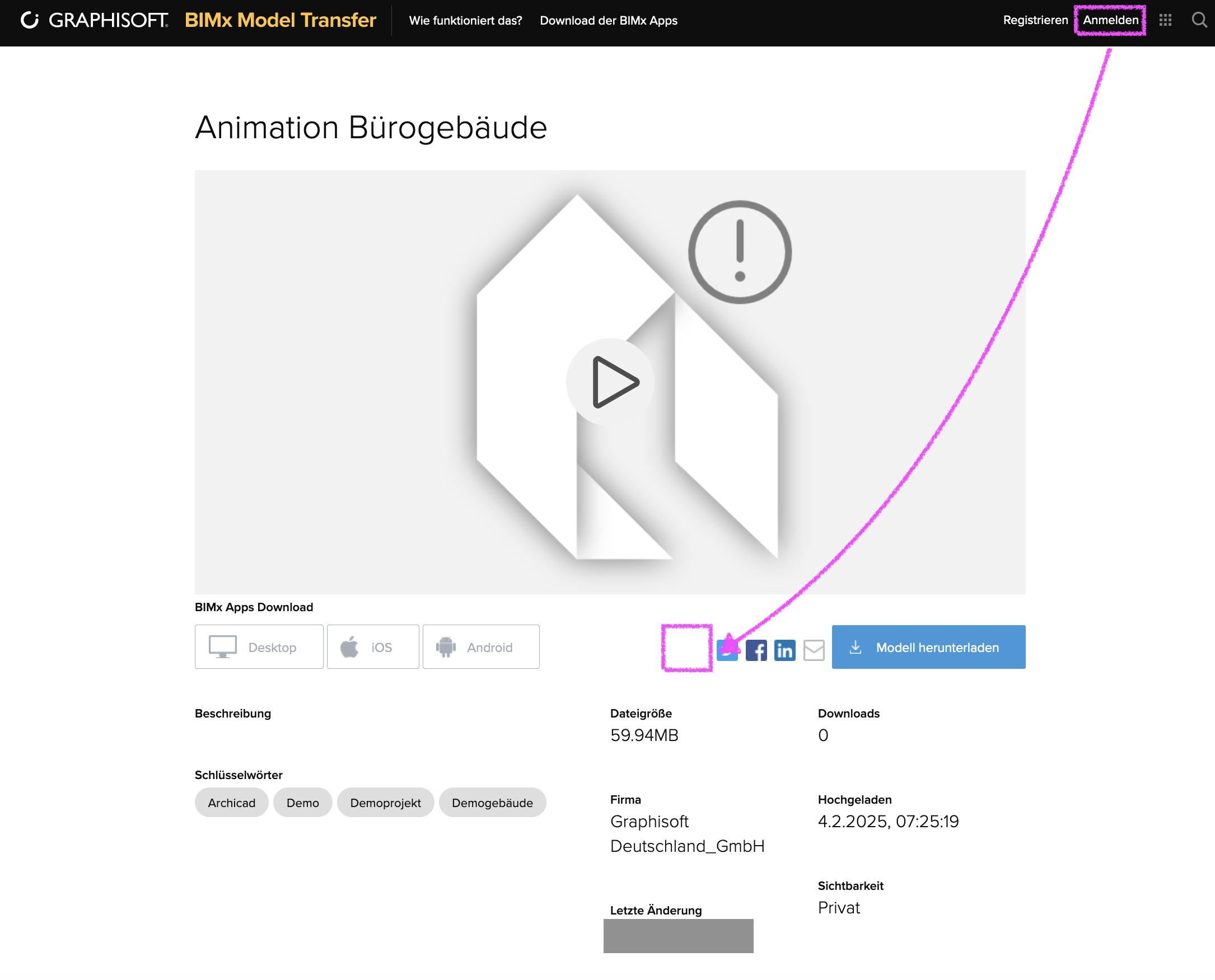The height and width of the screenshot is (980, 1215).
Task: Open "Download der BIMx Apps" menu item
Action: [x=608, y=21]
